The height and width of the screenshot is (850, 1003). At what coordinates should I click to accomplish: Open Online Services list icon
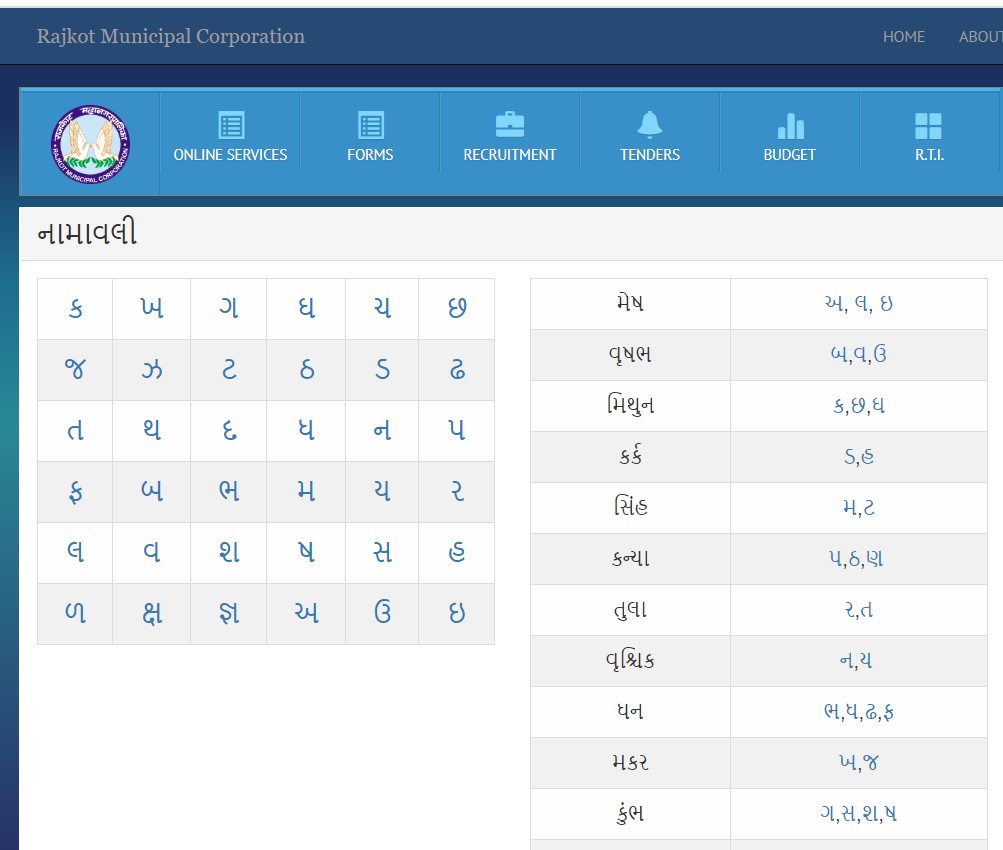pyautogui.click(x=231, y=125)
